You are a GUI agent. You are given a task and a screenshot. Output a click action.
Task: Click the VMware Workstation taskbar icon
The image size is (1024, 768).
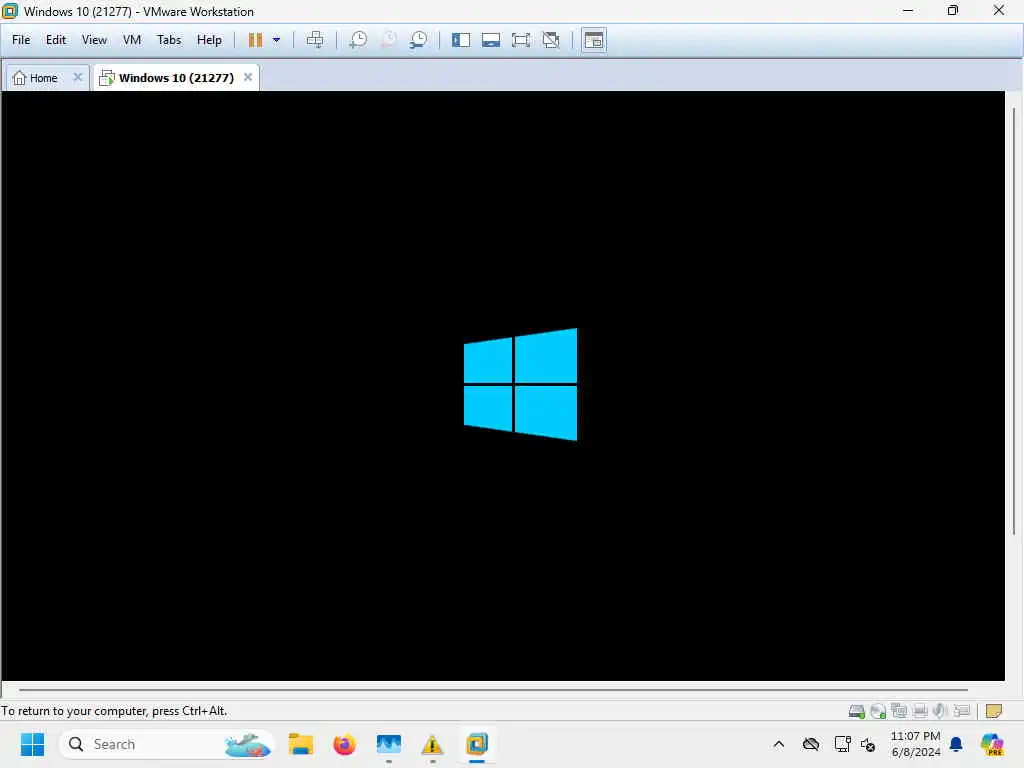[477, 744]
